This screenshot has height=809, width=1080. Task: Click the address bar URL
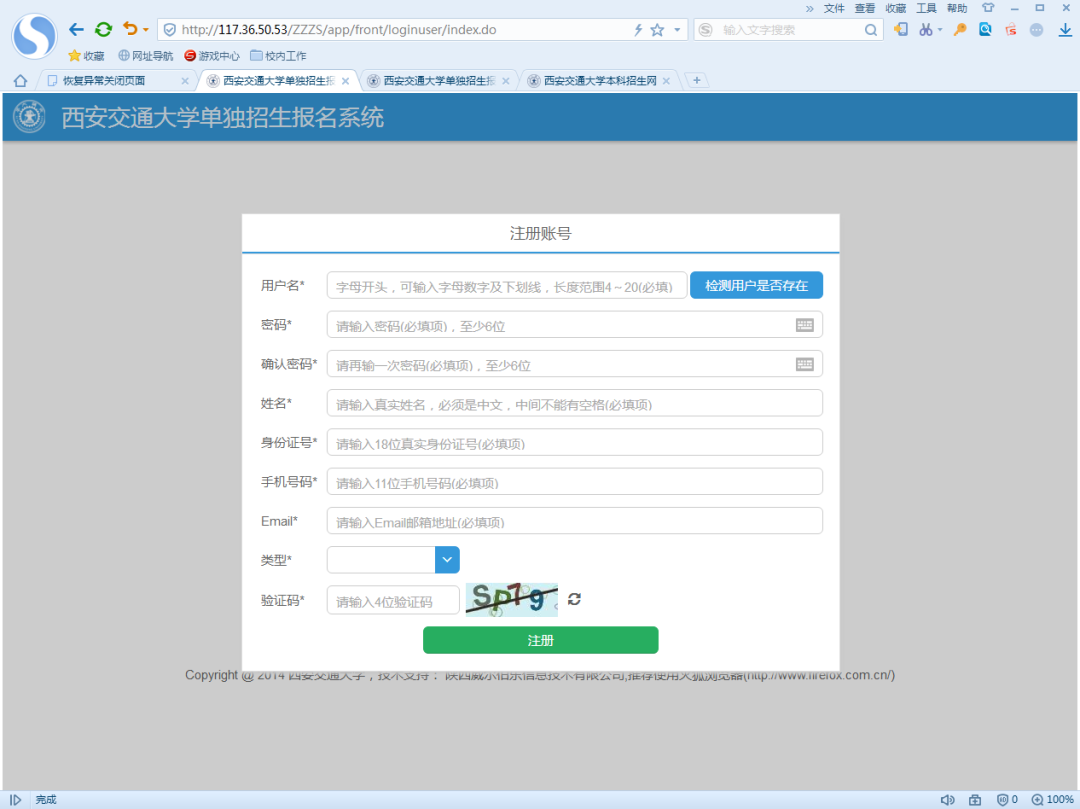tap(338, 30)
